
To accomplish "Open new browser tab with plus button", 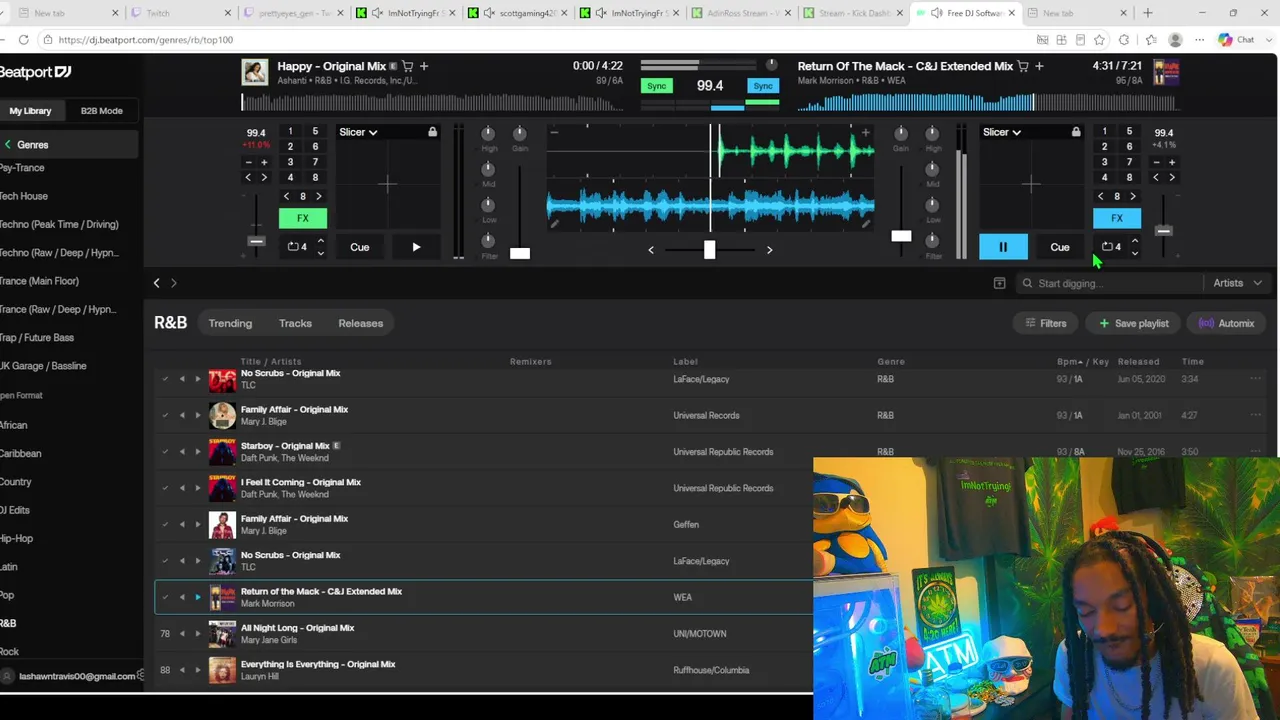I will click(x=1148, y=13).
